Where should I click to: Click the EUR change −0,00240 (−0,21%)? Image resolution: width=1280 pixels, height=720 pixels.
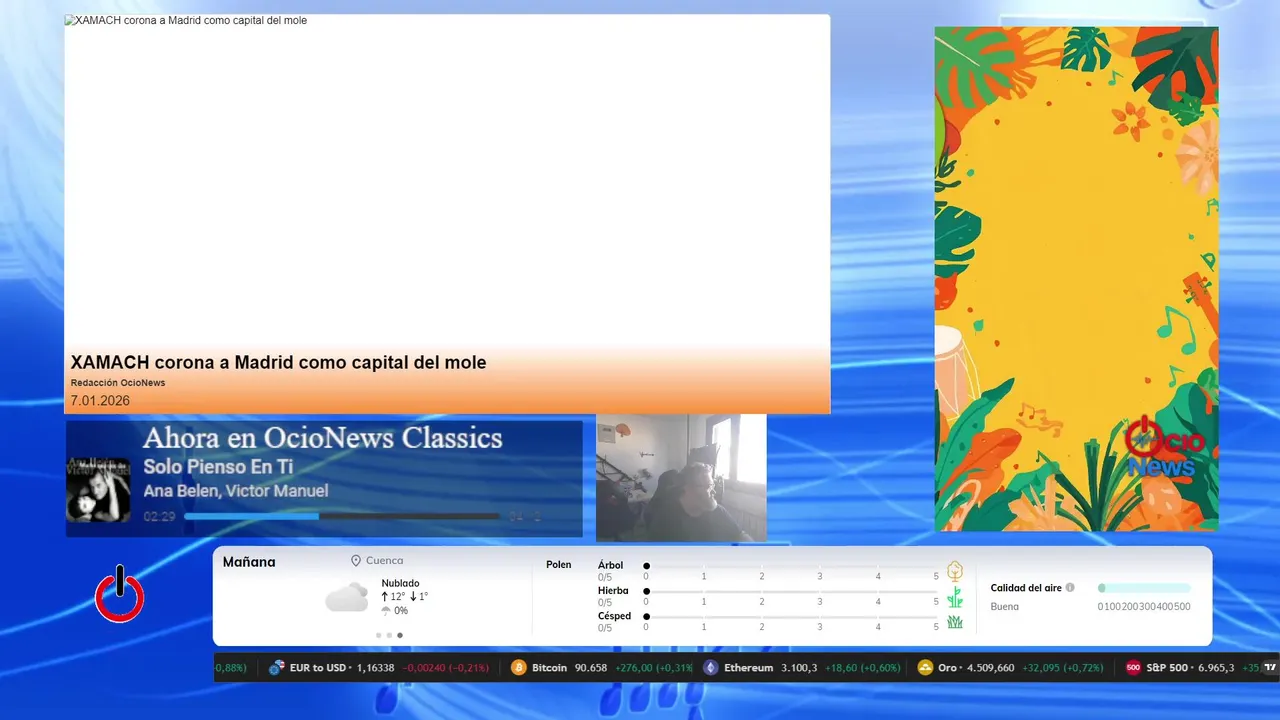tap(446, 668)
